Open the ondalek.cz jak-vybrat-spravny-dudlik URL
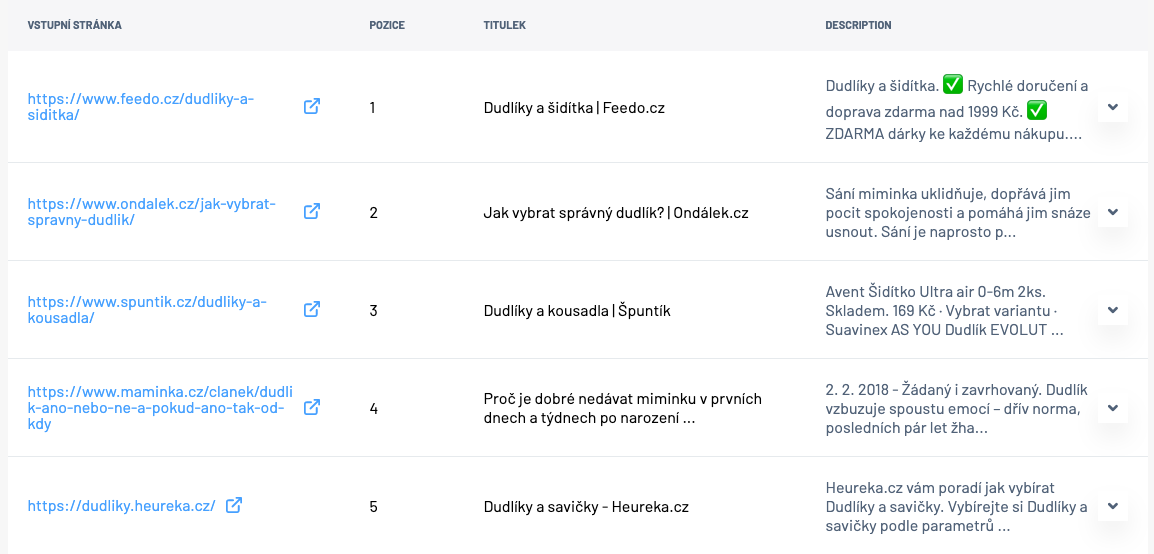 152,212
